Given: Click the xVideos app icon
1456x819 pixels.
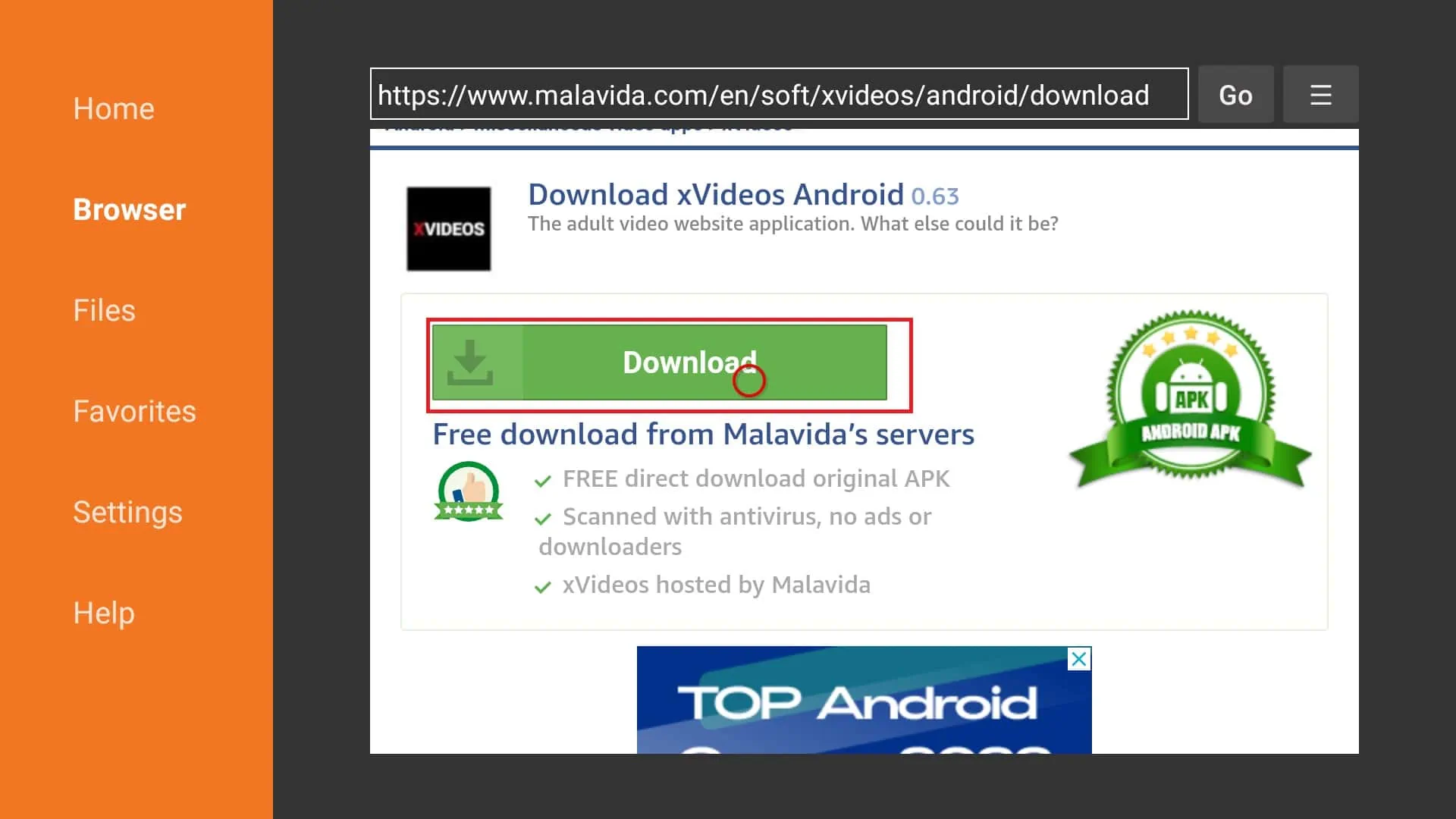Looking at the screenshot, I should [x=448, y=228].
